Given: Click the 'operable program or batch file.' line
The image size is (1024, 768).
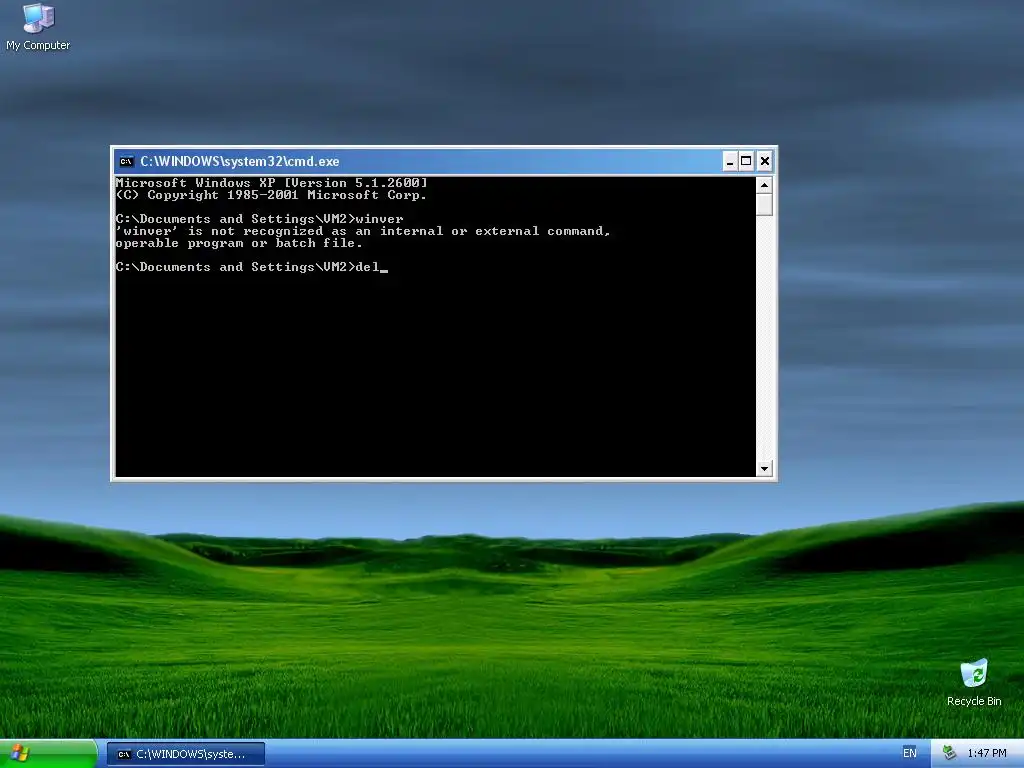Looking at the screenshot, I should pyautogui.click(x=239, y=243).
